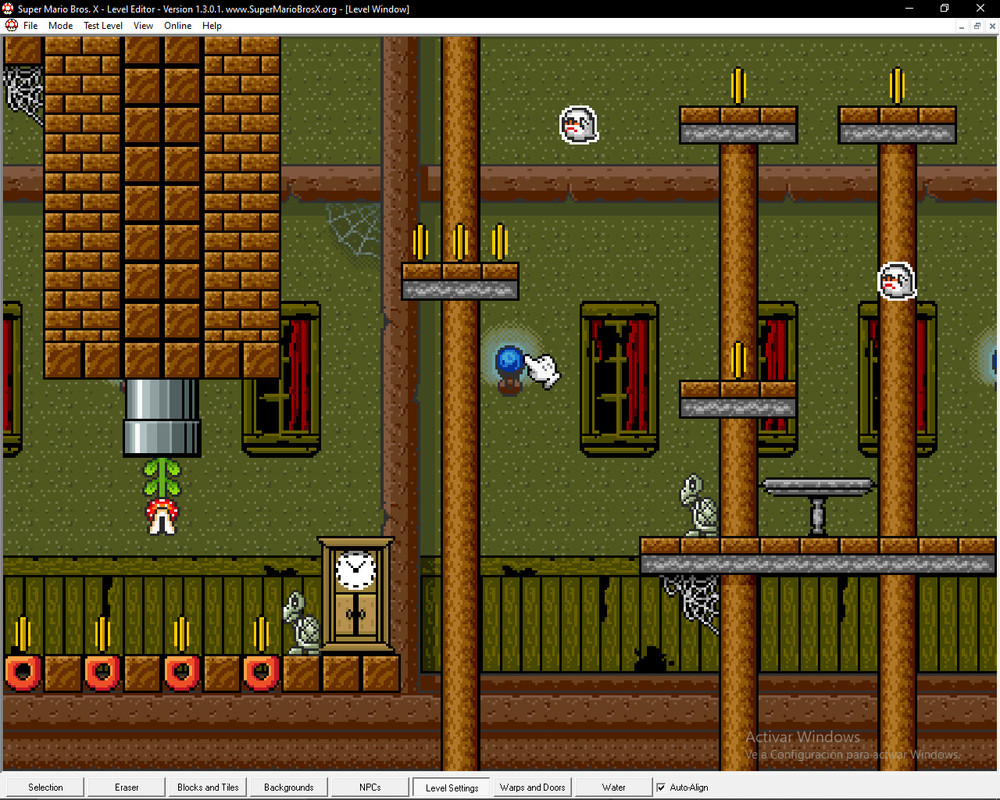Image resolution: width=1000 pixels, height=800 pixels.
Task: Open Warps and Doors panel
Action: (x=533, y=787)
